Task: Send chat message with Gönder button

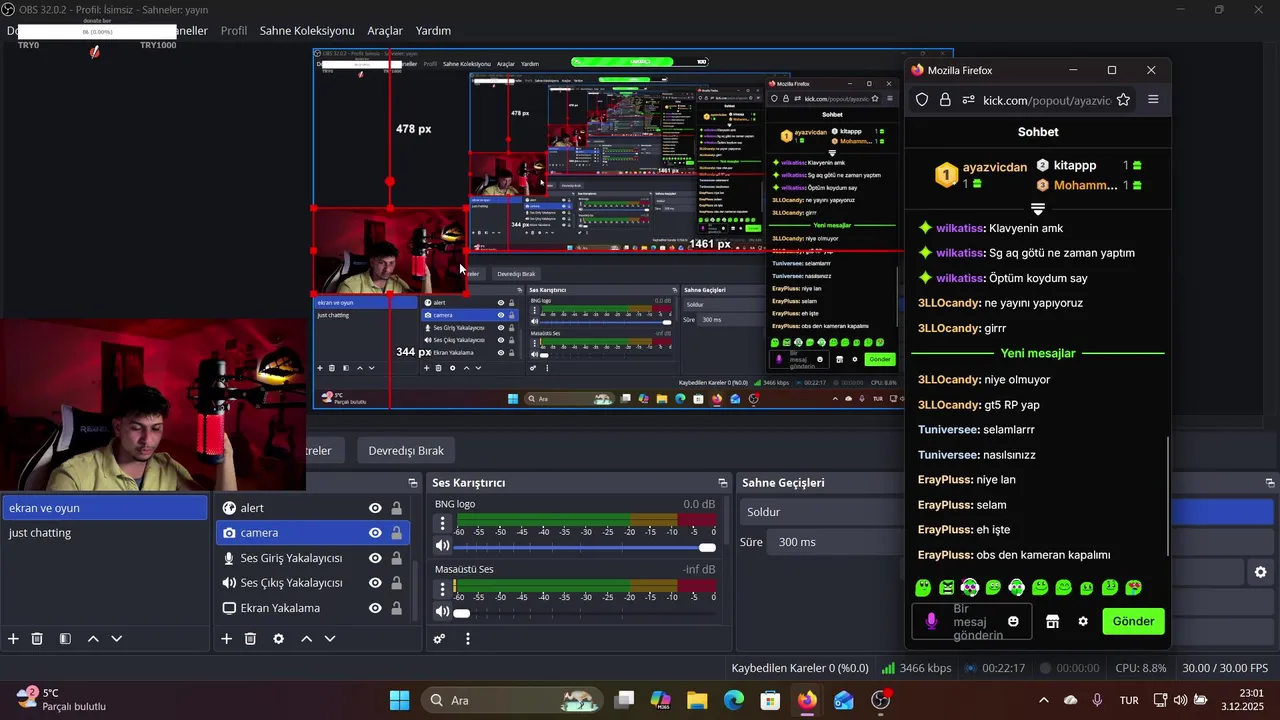Action: (x=1134, y=621)
